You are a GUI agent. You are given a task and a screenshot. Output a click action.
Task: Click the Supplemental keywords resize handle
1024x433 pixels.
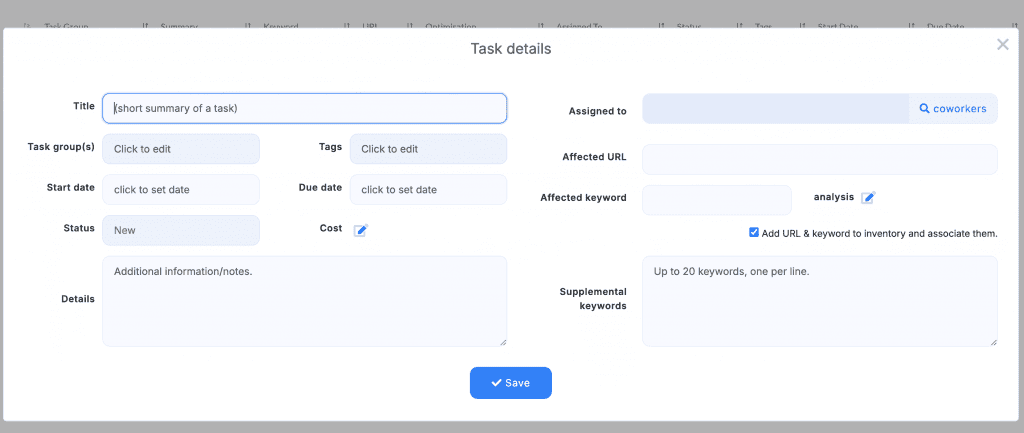pyautogui.click(x=993, y=342)
